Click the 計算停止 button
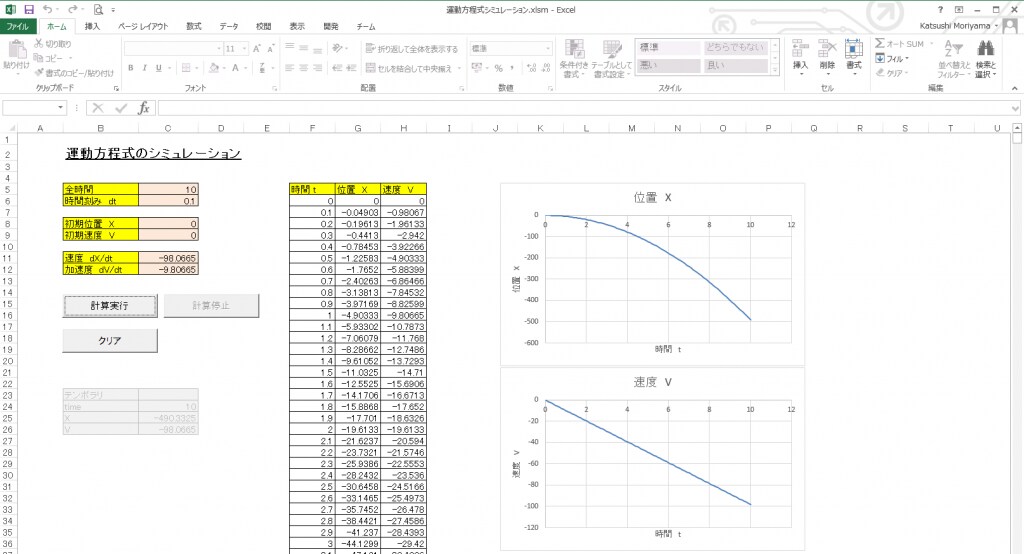The width and height of the screenshot is (1024, 554). 211,306
